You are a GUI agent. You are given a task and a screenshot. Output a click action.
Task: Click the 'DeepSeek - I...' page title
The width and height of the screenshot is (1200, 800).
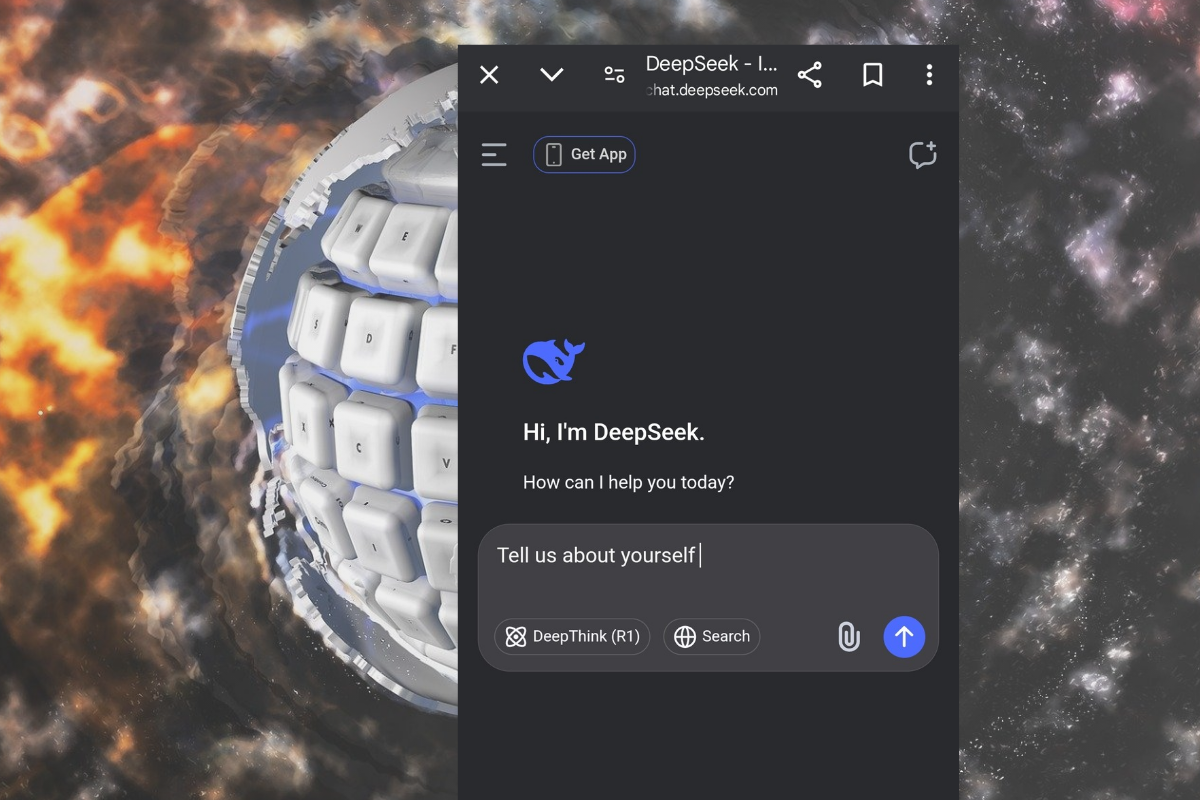click(711, 64)
